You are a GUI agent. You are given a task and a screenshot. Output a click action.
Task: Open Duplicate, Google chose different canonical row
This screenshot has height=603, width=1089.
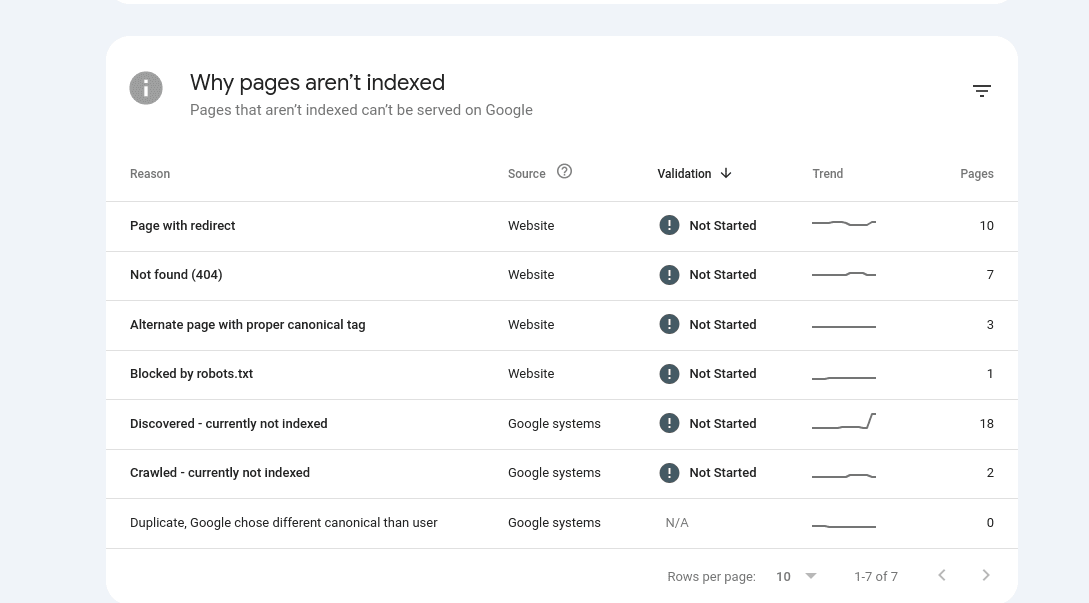[x=283, y=523]
